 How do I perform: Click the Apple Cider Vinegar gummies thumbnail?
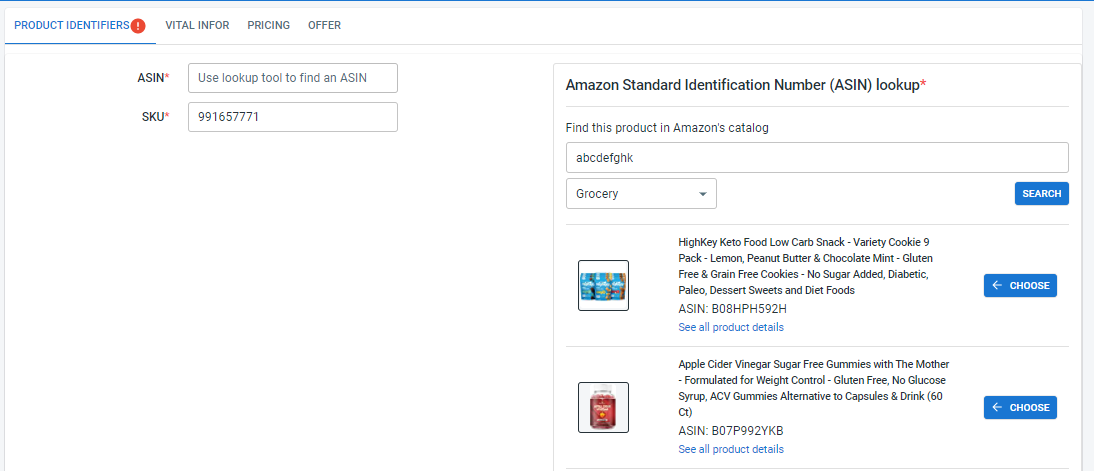(604, 408)
